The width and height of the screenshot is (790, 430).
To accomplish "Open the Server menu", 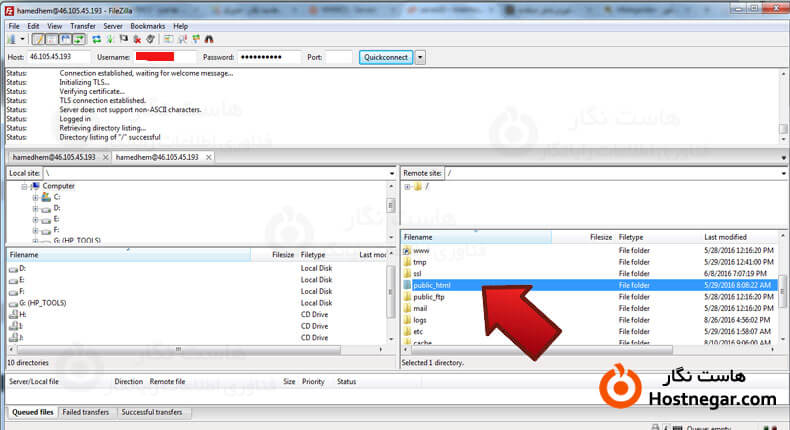I will [x=113, y=26].
